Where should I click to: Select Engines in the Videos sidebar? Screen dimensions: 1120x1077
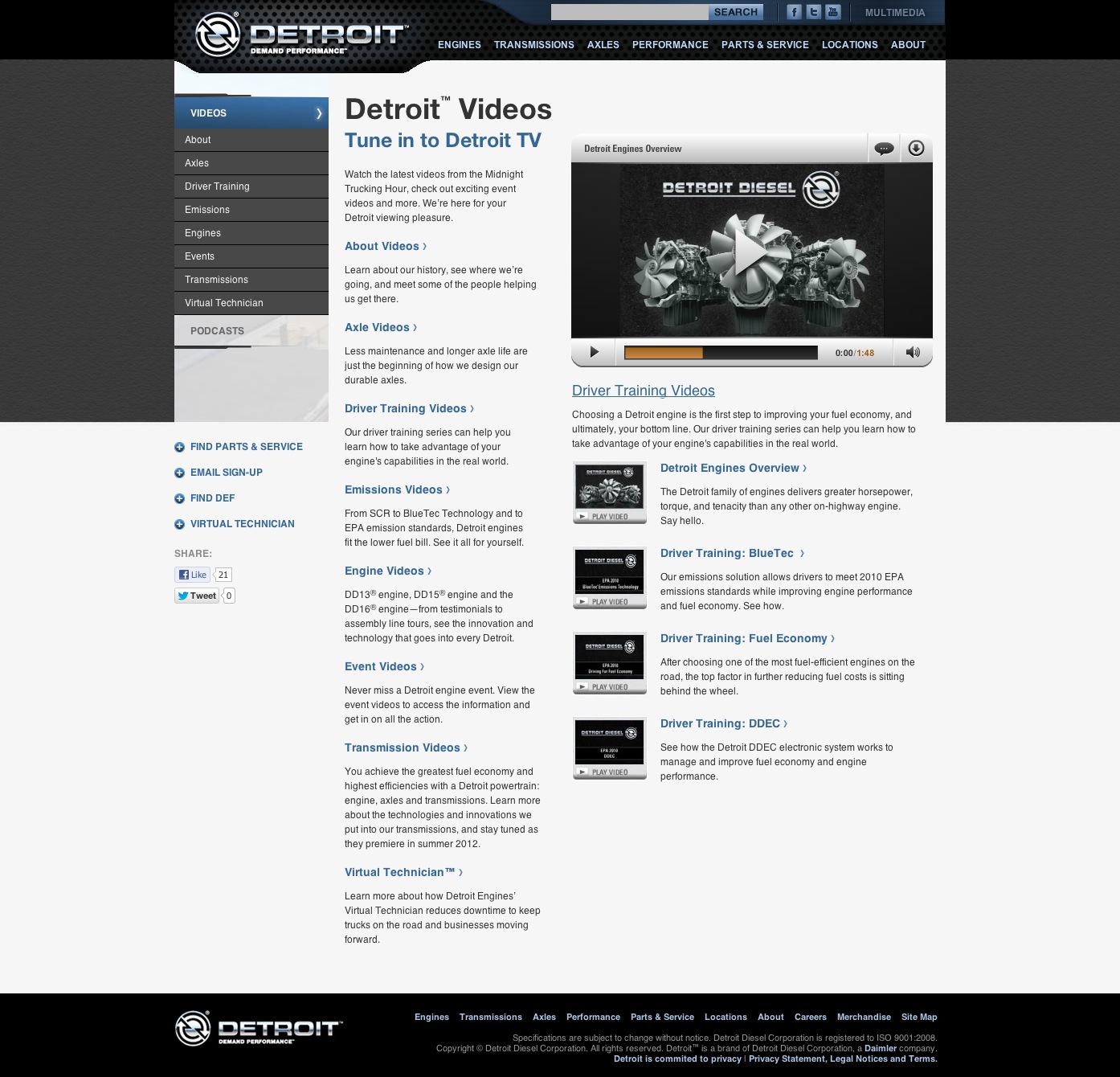(x=251, y=233)
